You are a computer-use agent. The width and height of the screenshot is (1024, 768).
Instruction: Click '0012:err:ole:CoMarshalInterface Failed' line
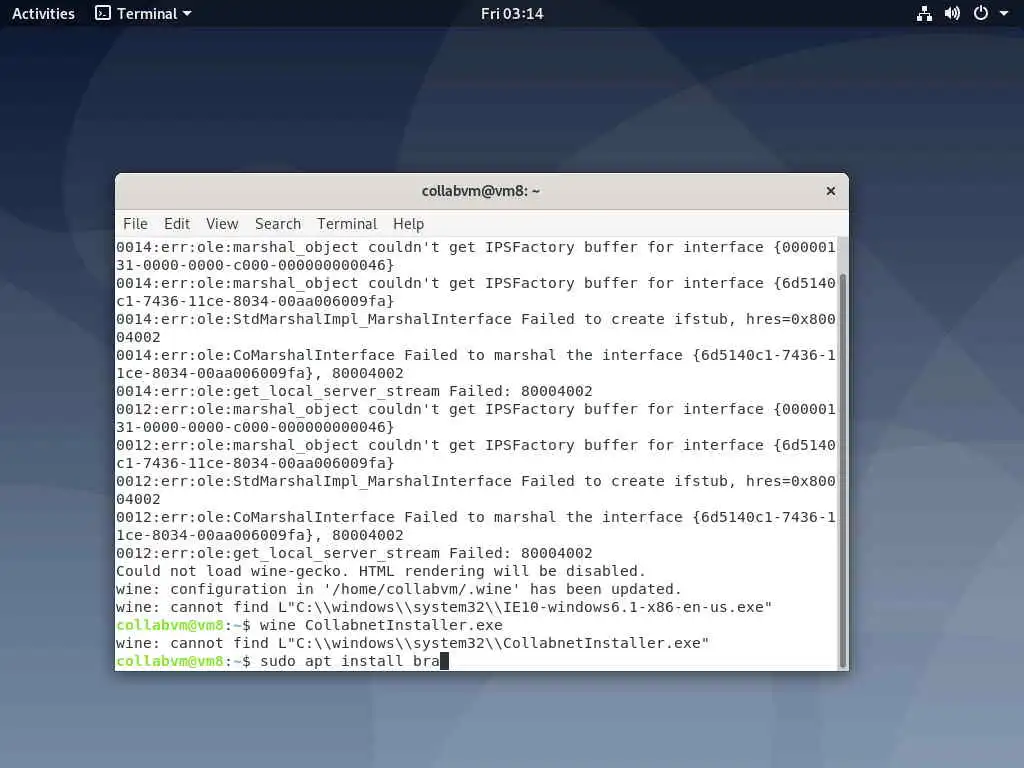point(475,526)
